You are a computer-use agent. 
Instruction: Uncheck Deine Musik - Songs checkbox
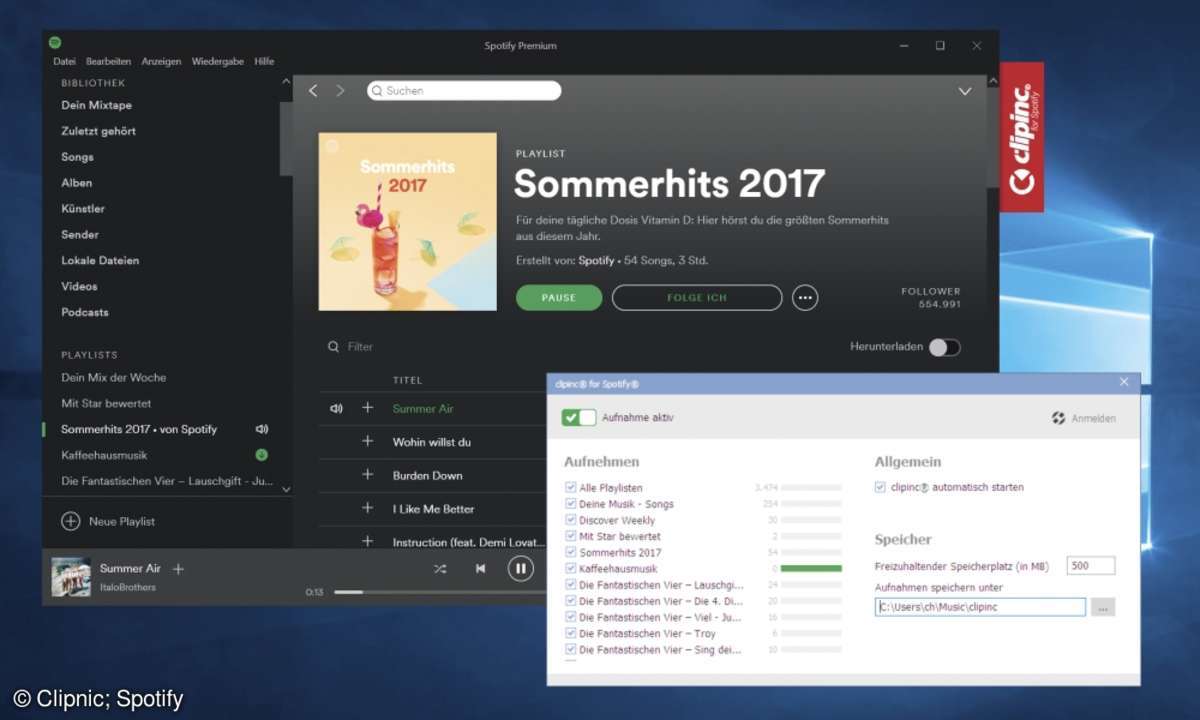pyautogui.click(x=571, y=504)
